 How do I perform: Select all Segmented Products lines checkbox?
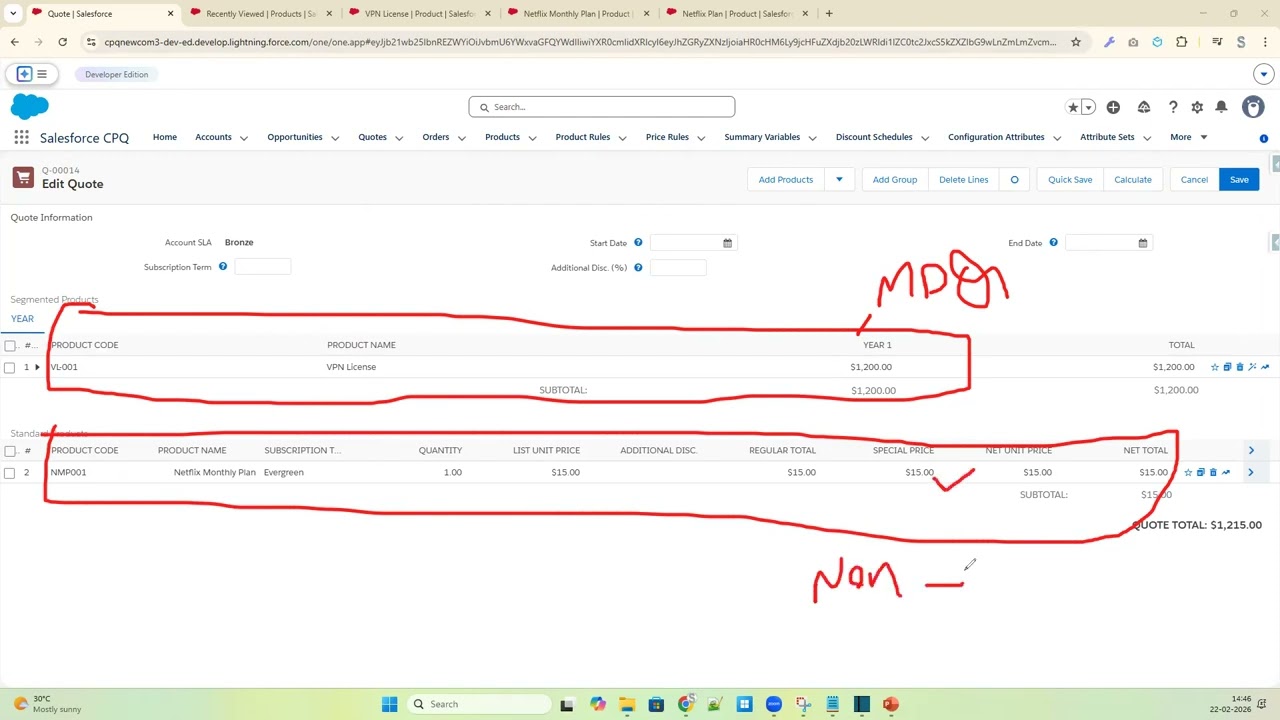10,346
